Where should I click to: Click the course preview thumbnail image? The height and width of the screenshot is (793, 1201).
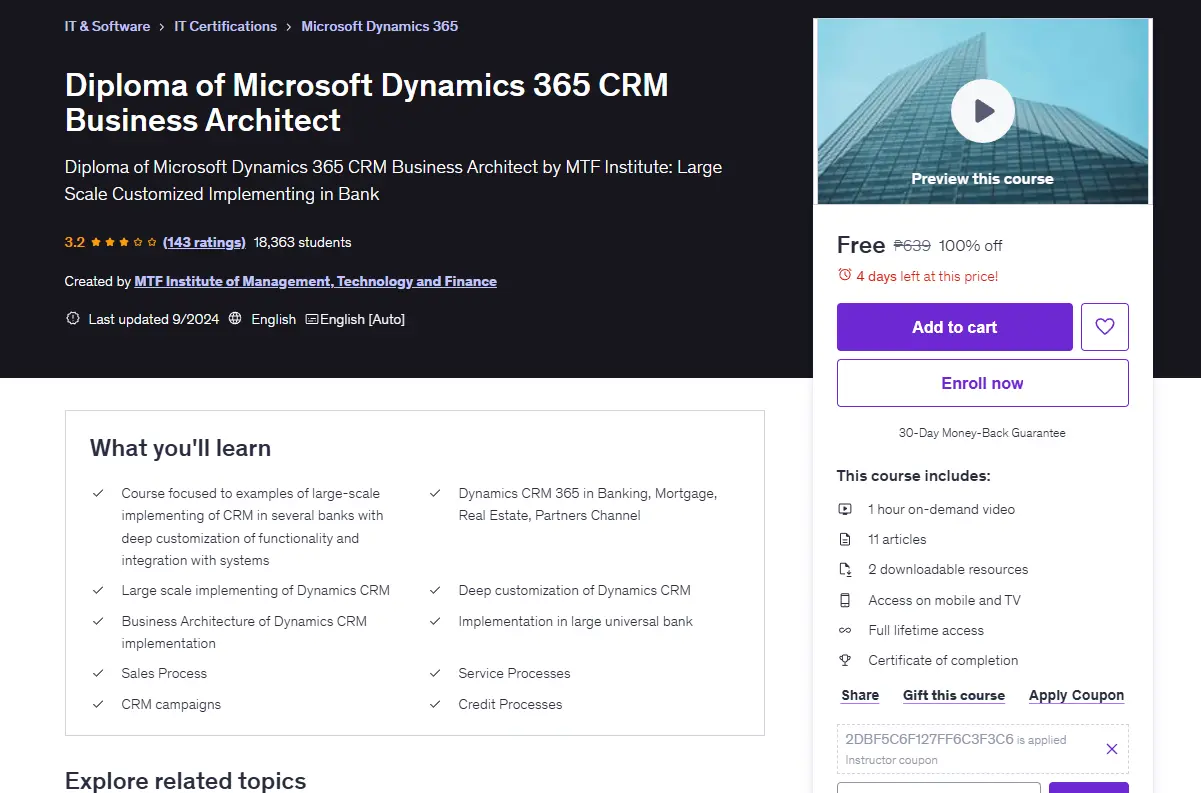coord(983,111)
